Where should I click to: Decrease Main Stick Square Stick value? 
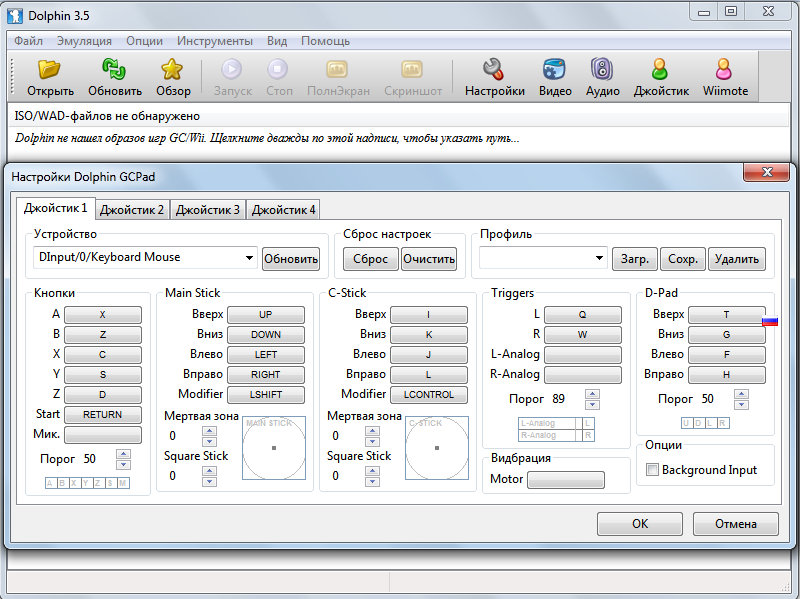(x=209, y=482)
